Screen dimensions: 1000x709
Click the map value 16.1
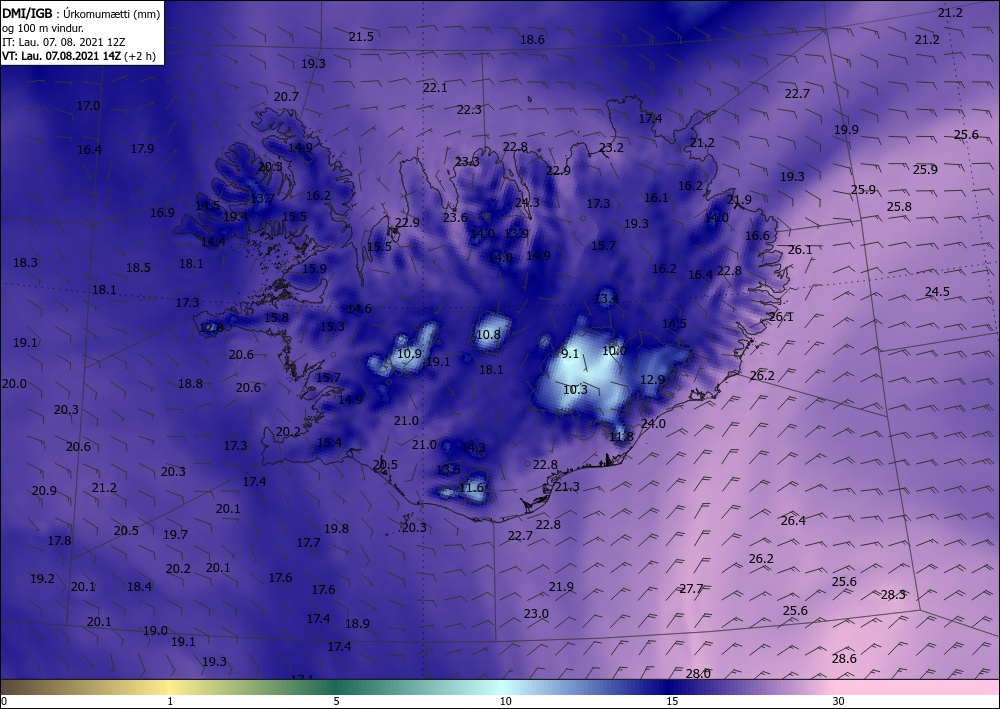coord(656,198)
